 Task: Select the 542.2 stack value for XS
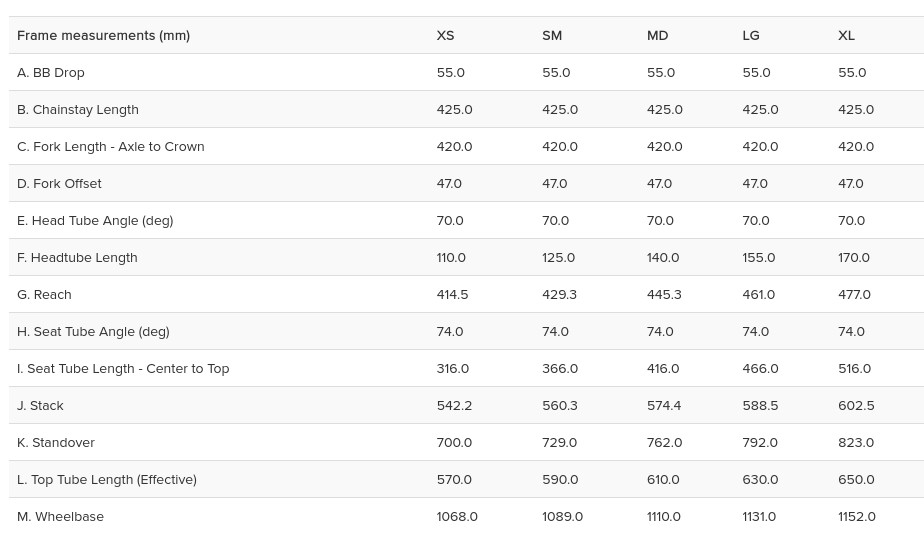(454, 405)
